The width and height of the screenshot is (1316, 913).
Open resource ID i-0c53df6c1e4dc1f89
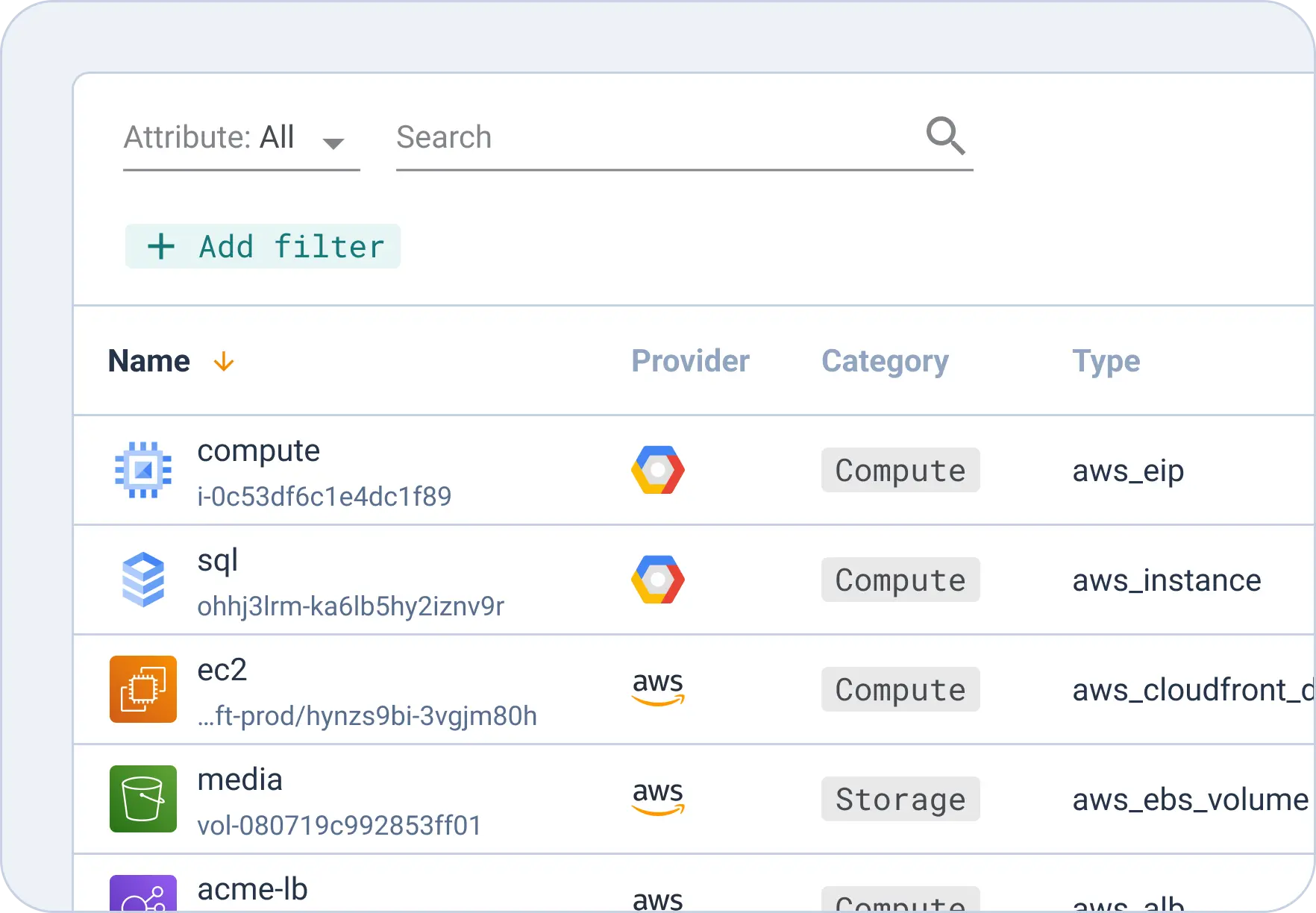click(324, 497)
